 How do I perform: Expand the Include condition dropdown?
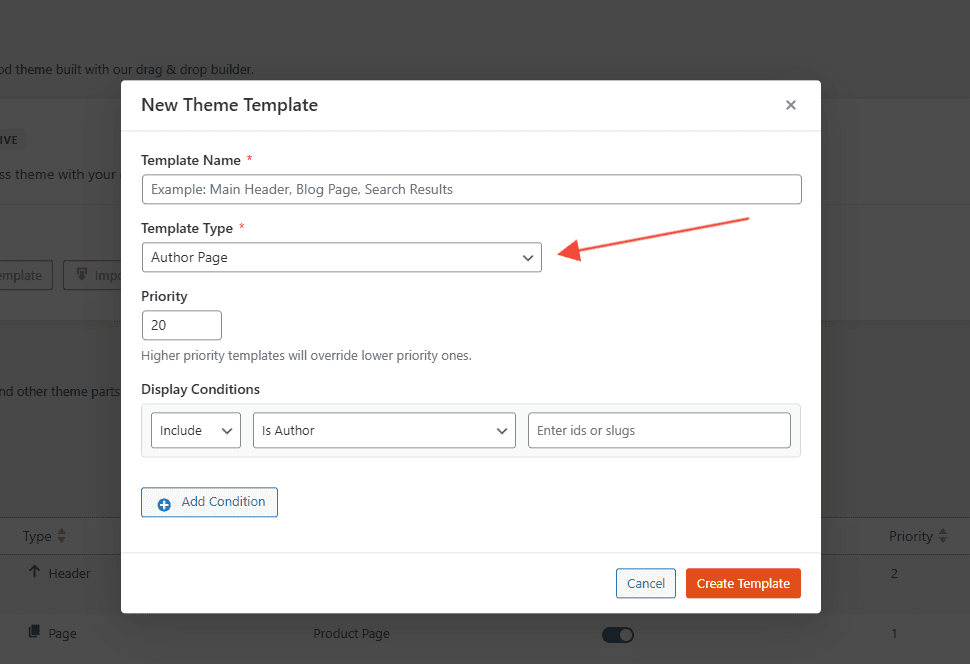[195, 431]
